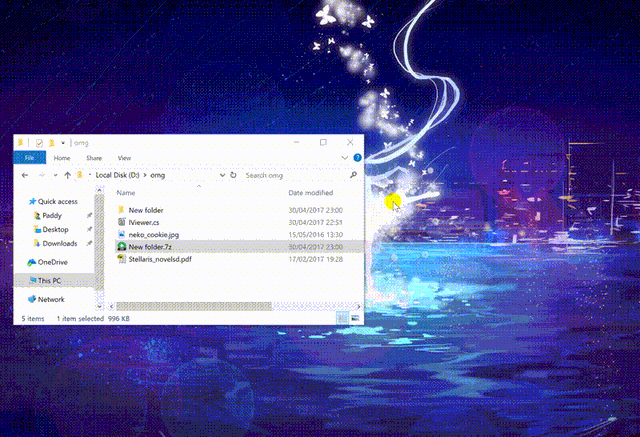Screen dimensions: 640x437
Task: Click the image icon of neko_cookie.jpg
Action: (121, 234)
